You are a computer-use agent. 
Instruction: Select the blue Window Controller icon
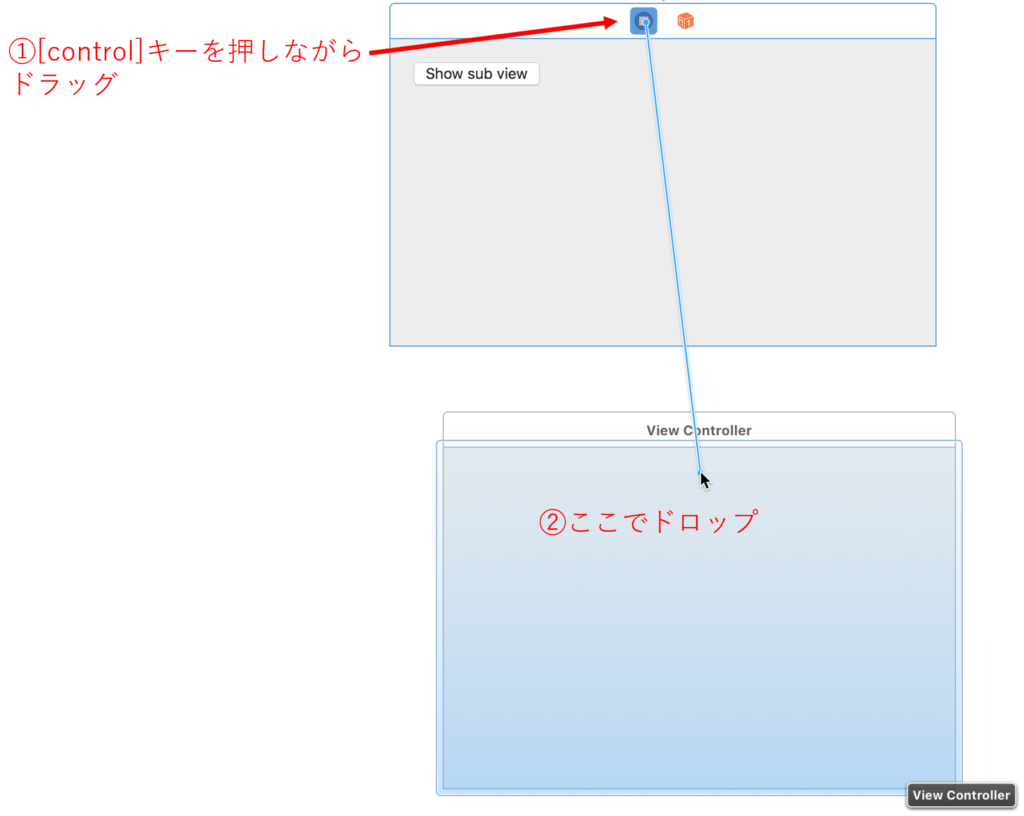point(643,21)
